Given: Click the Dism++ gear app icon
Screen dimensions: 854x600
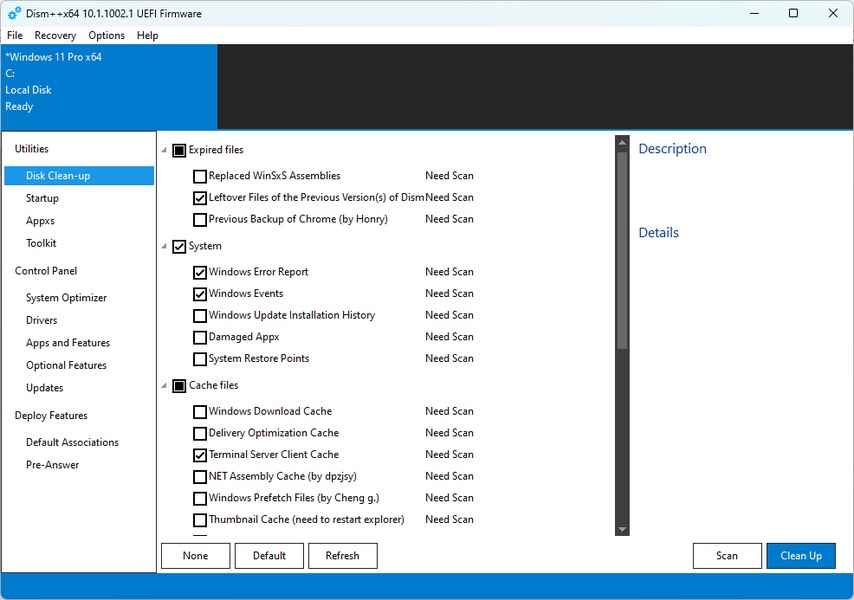Looking at the screenshot, I should (x=14, y=13).
